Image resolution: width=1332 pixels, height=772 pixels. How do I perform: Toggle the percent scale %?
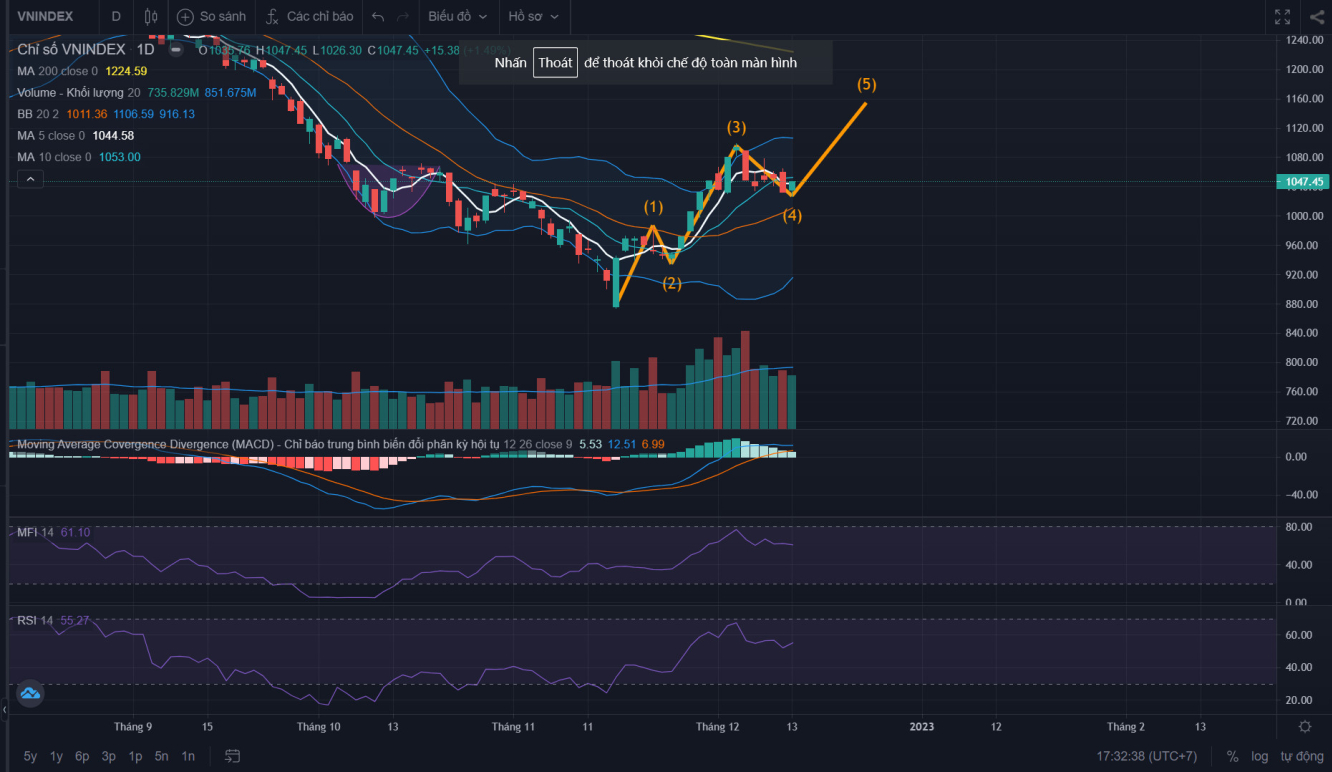tap(1233, 756)
